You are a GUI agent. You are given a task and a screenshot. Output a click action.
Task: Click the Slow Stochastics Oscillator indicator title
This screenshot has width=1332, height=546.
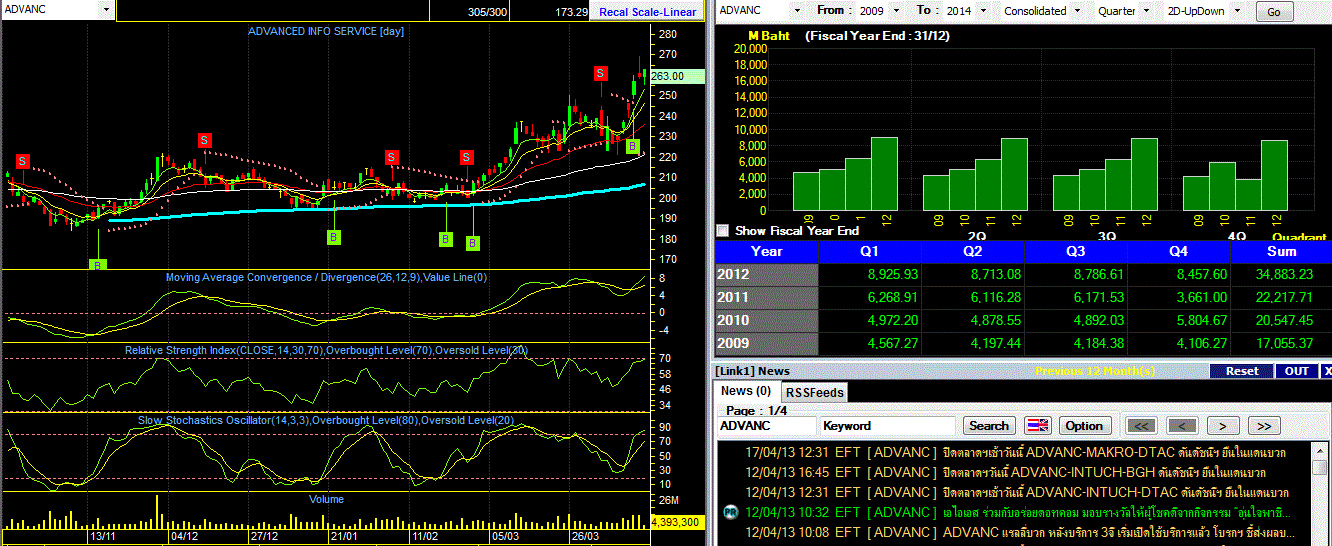pos(326,420)
